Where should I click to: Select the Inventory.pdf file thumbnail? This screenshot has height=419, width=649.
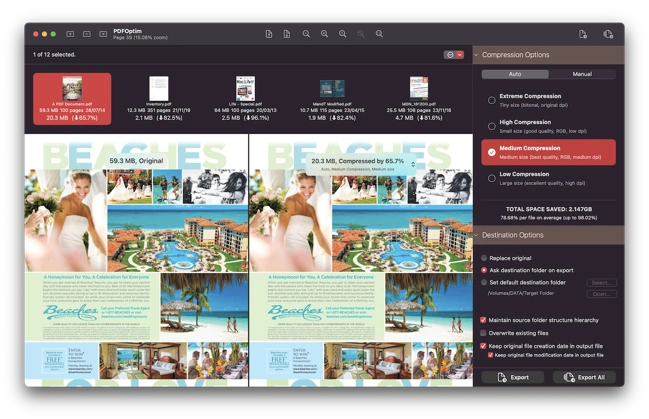coord(159,88)
